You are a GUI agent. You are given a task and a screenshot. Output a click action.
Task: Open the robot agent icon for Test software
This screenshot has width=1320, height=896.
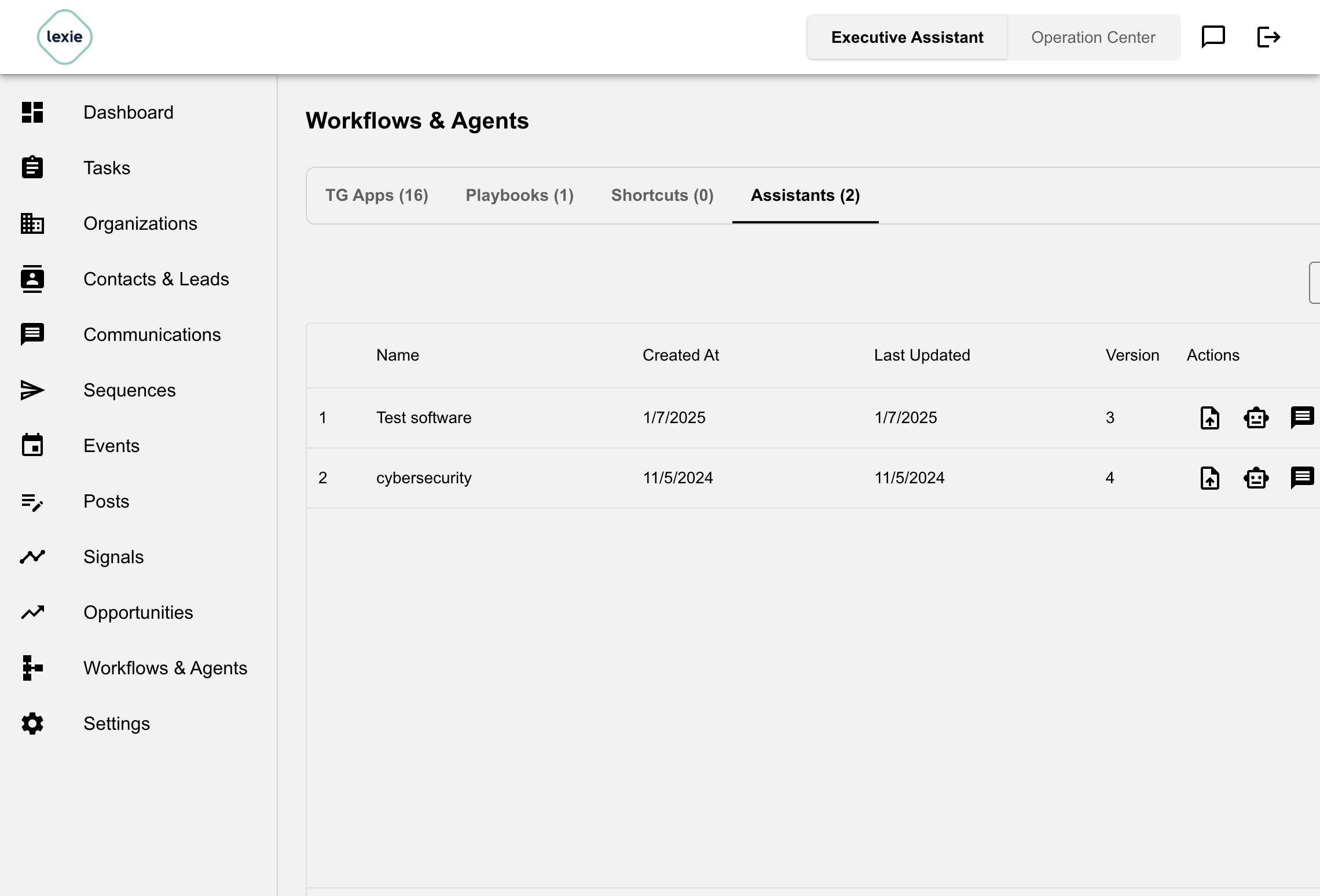pos(1256,418)
